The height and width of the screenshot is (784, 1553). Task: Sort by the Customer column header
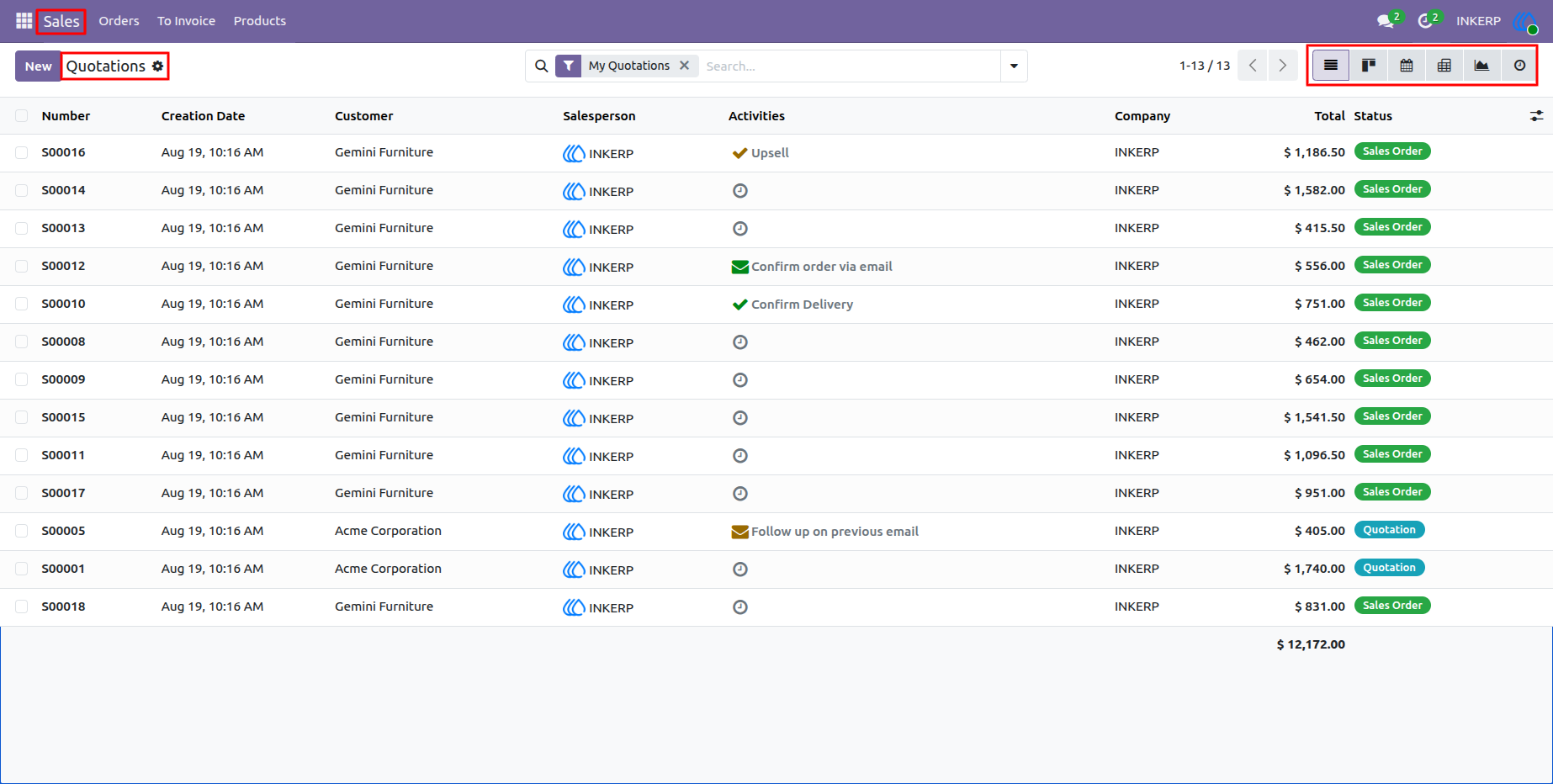click(x=363, y=116)
